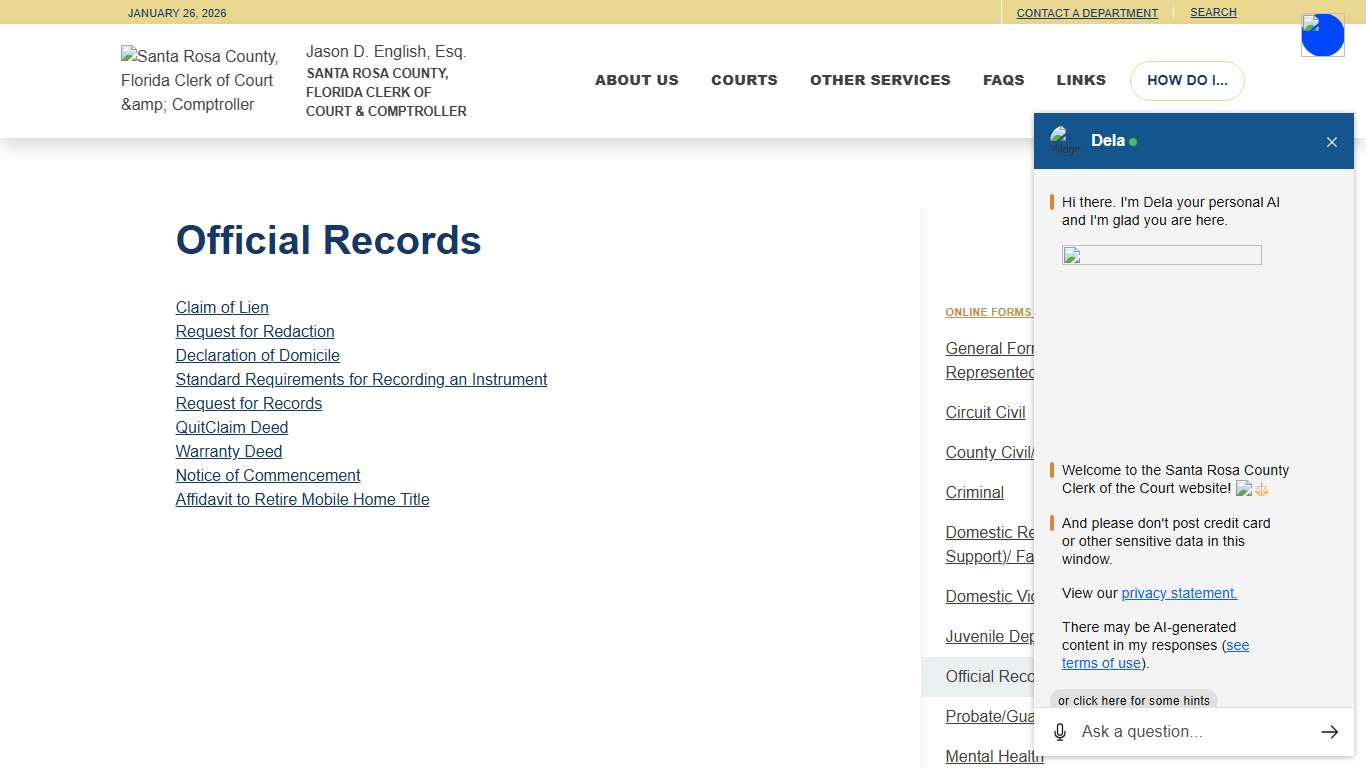Close the Dela chat window
This screenshot has height=768, width=1366.
click(x=1332, y=141)
